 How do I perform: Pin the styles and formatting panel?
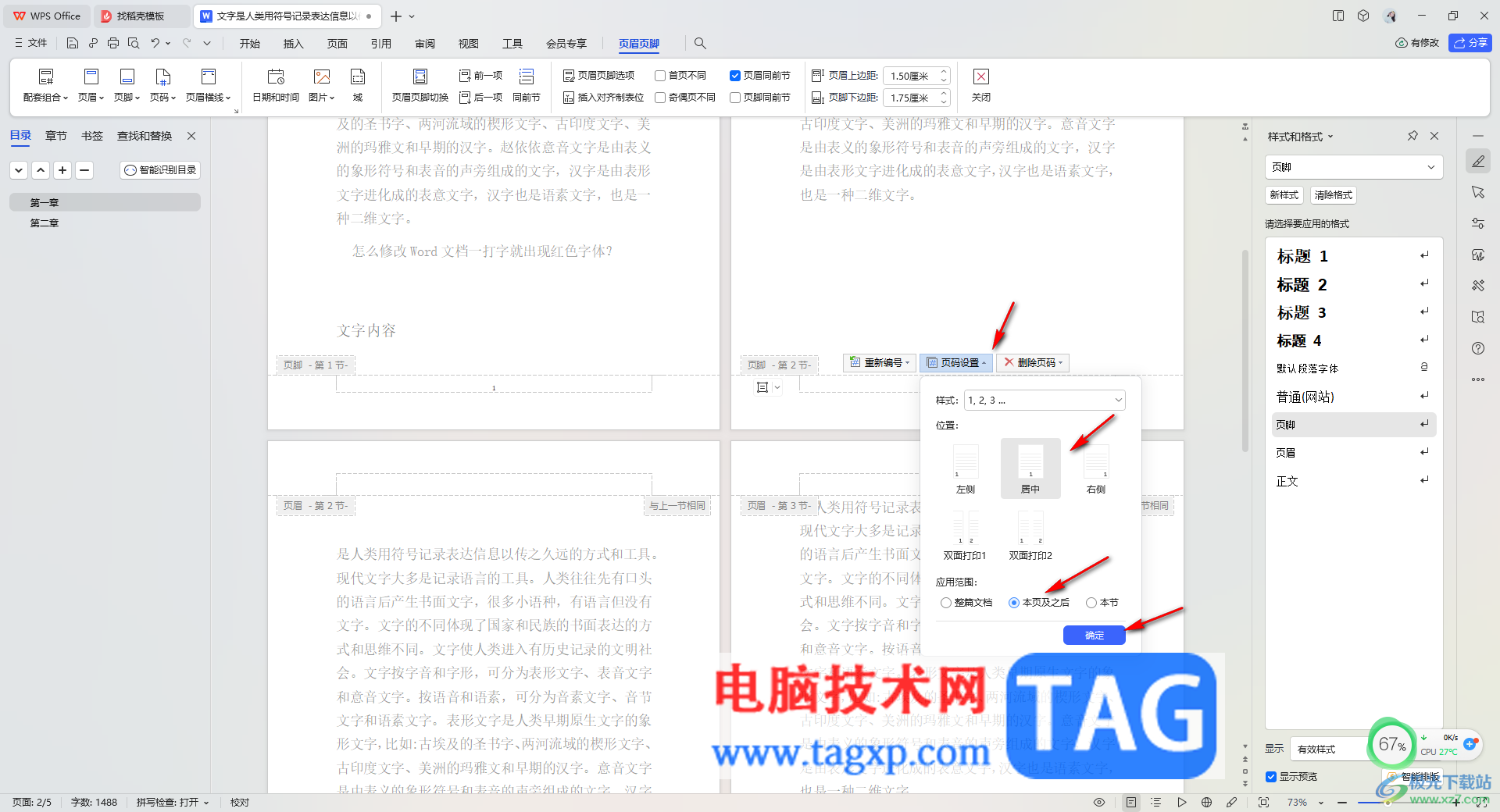coord(1412,136)
